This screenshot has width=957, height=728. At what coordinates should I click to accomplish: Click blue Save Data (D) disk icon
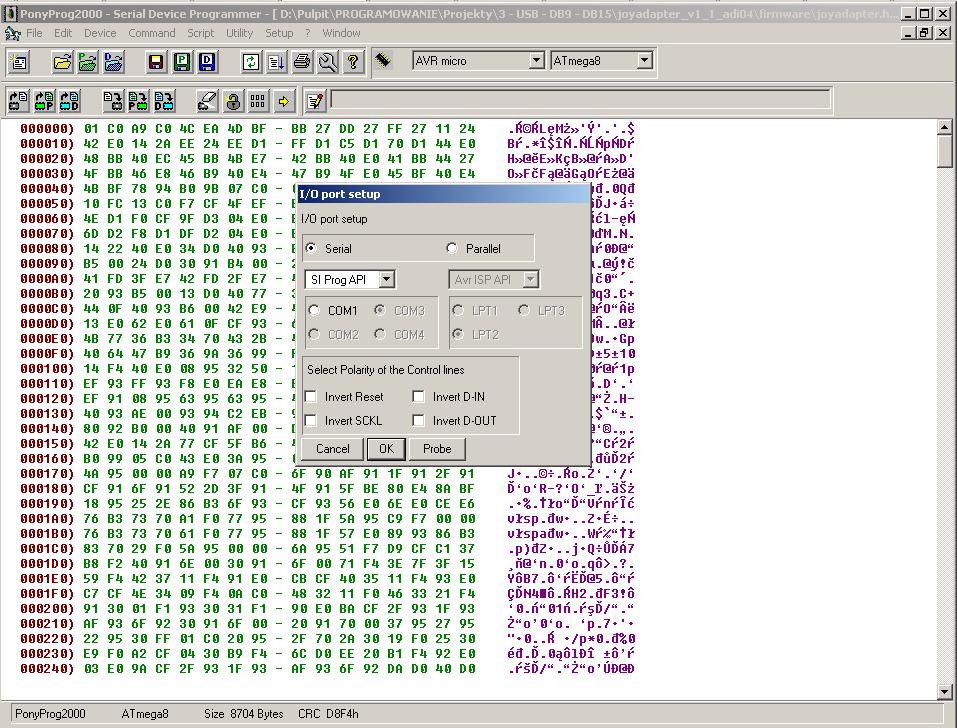click(208, 62)
